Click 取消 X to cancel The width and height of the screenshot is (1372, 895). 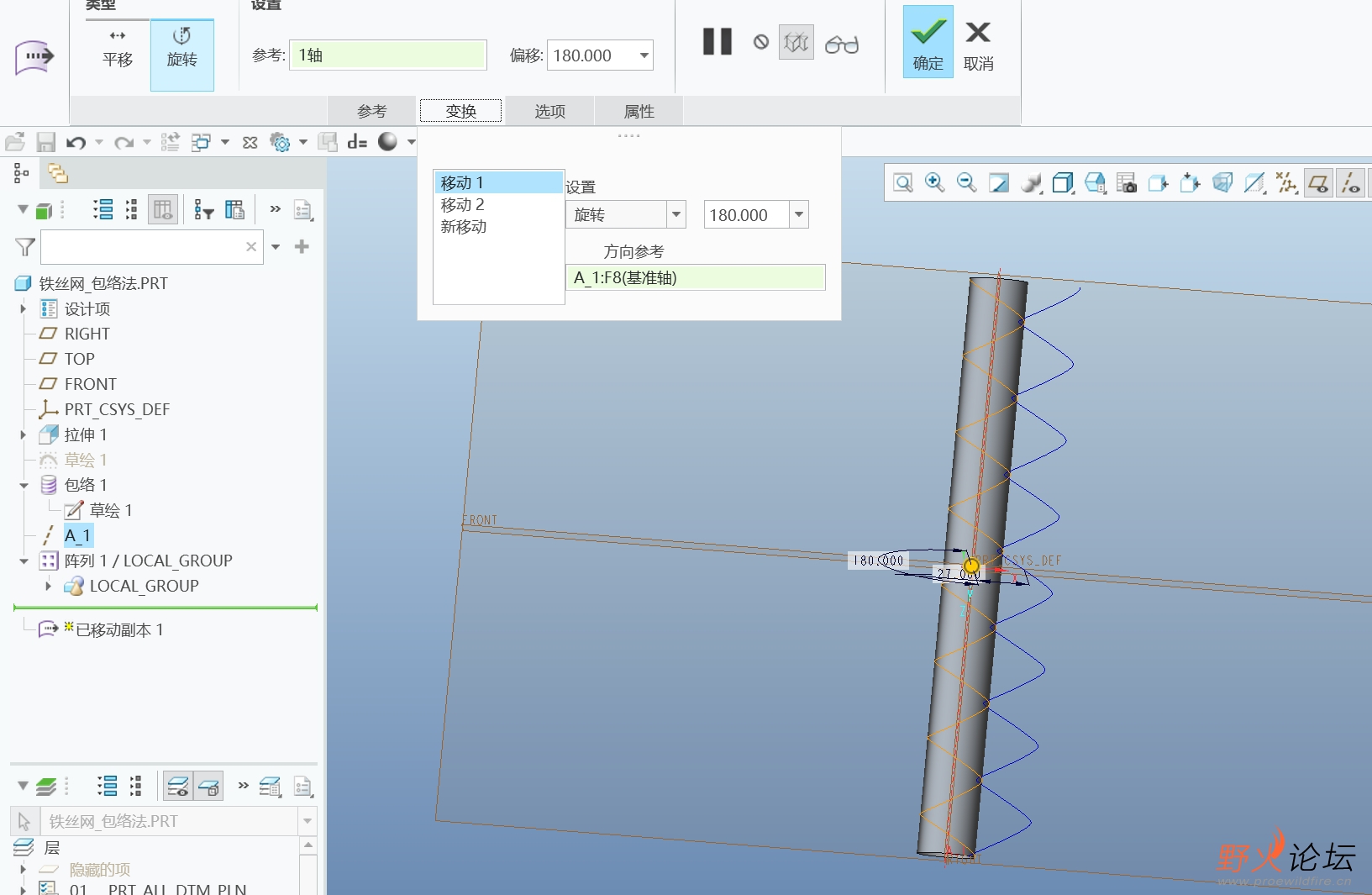click(x=978, y=46)
